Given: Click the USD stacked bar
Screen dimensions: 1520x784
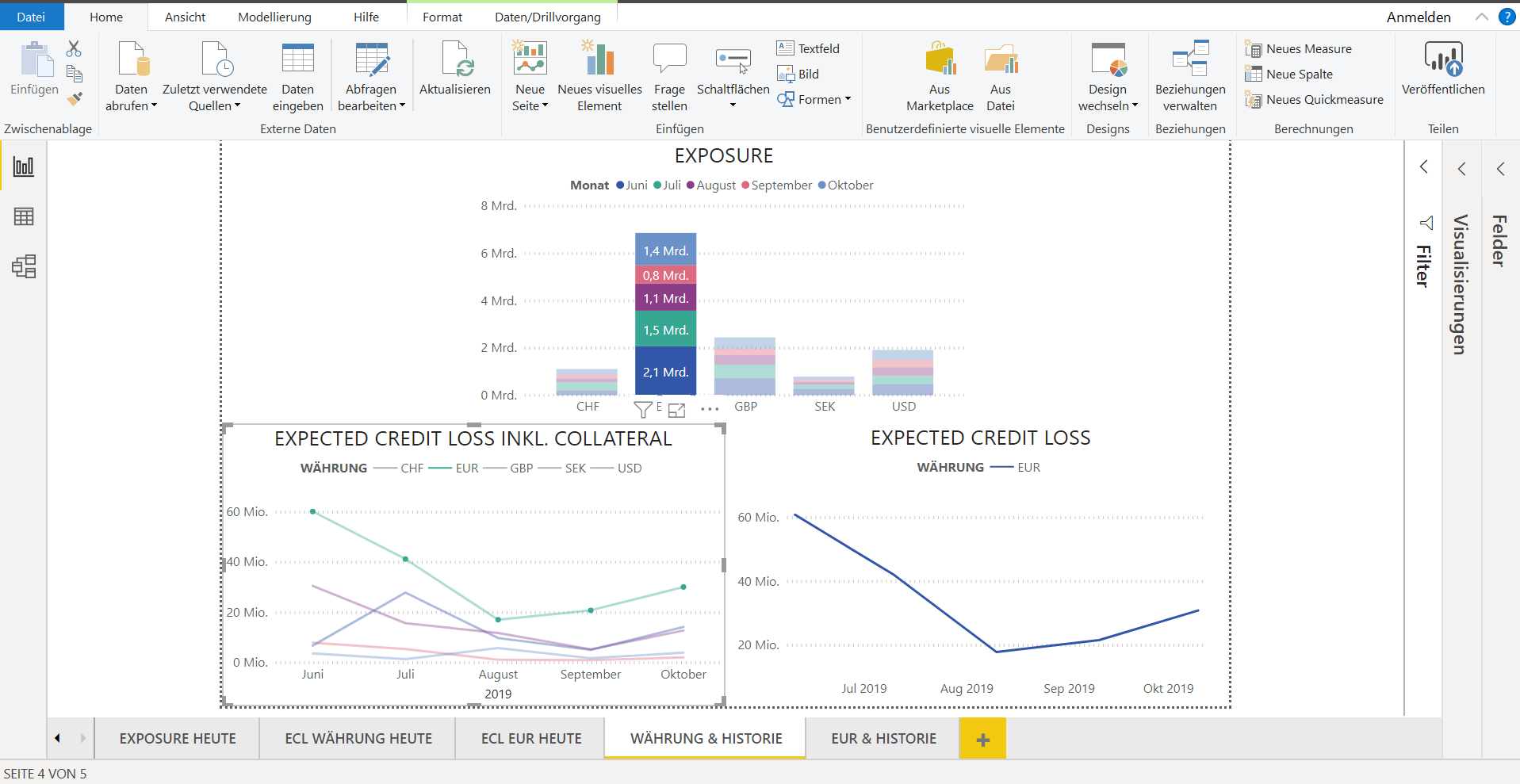Looking at the screenshot, I should coord(902,372).
